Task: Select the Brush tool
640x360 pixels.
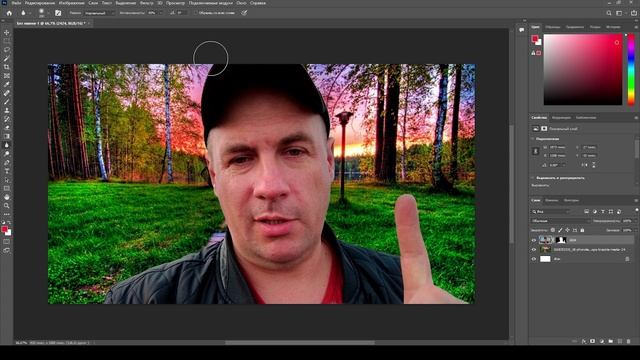Action: pos(7,102)
